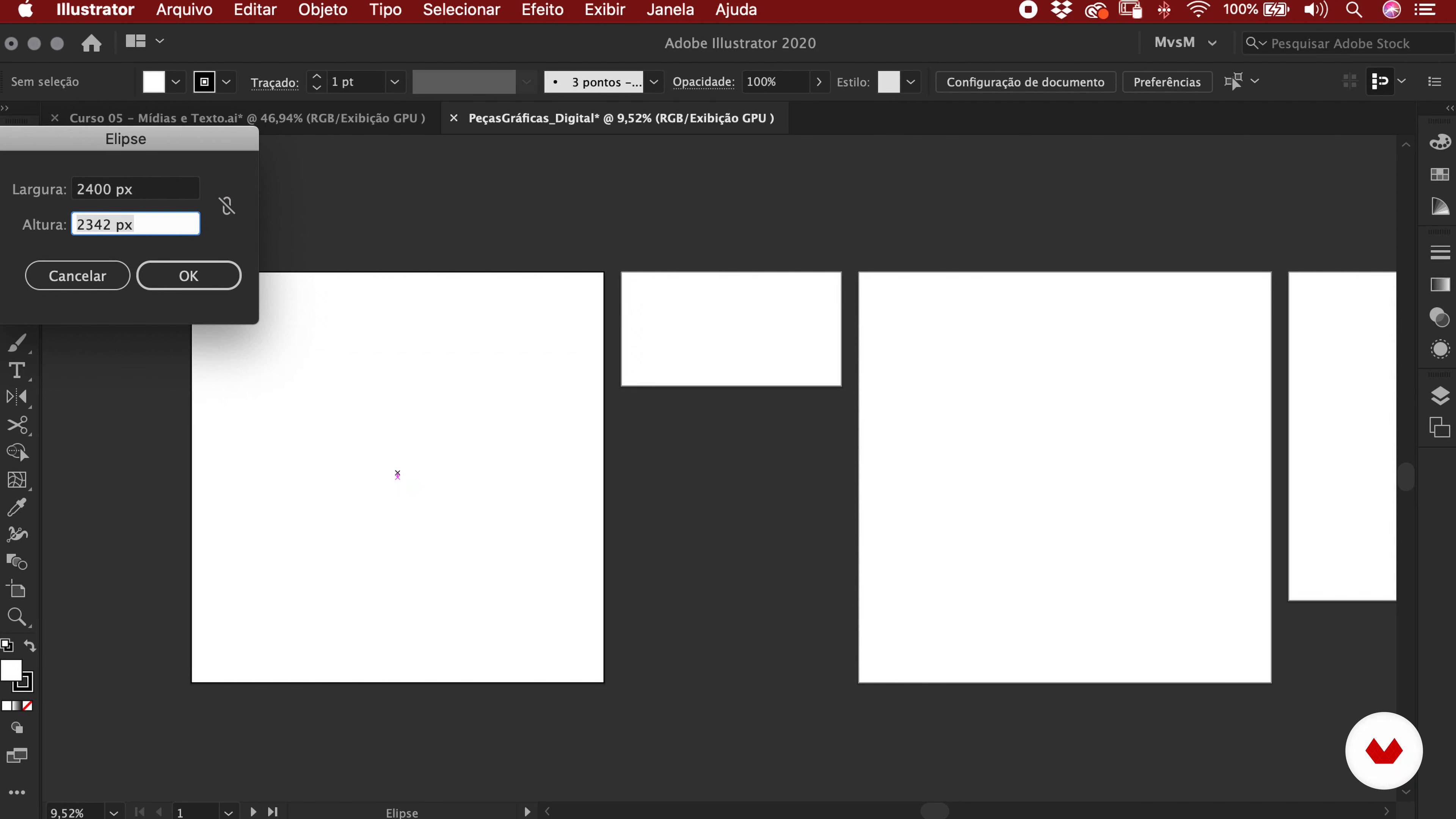Open the Color Guide panel

(x=1440, y=206)
